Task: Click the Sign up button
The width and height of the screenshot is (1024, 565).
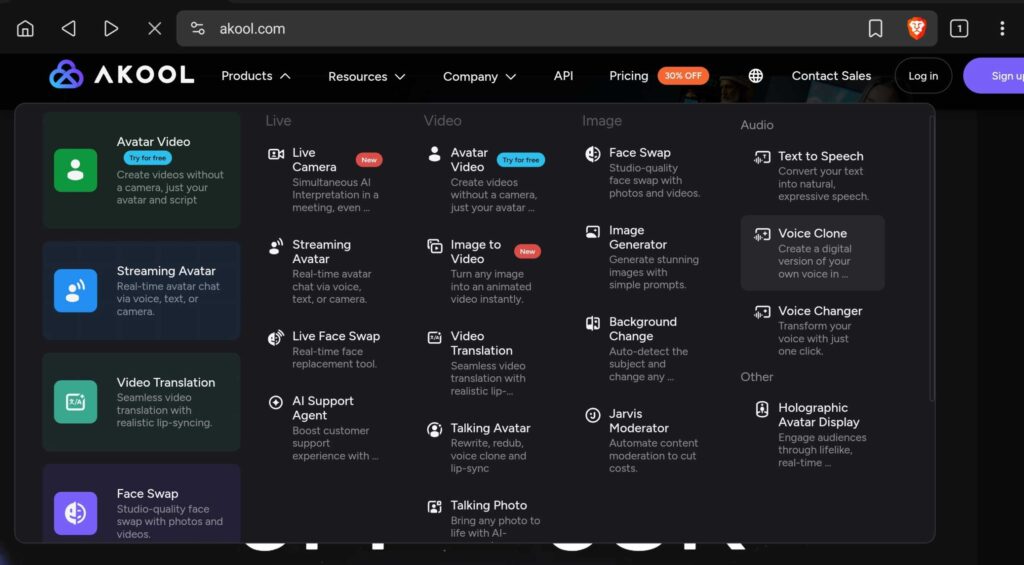Action: click(x=996, y=76)
